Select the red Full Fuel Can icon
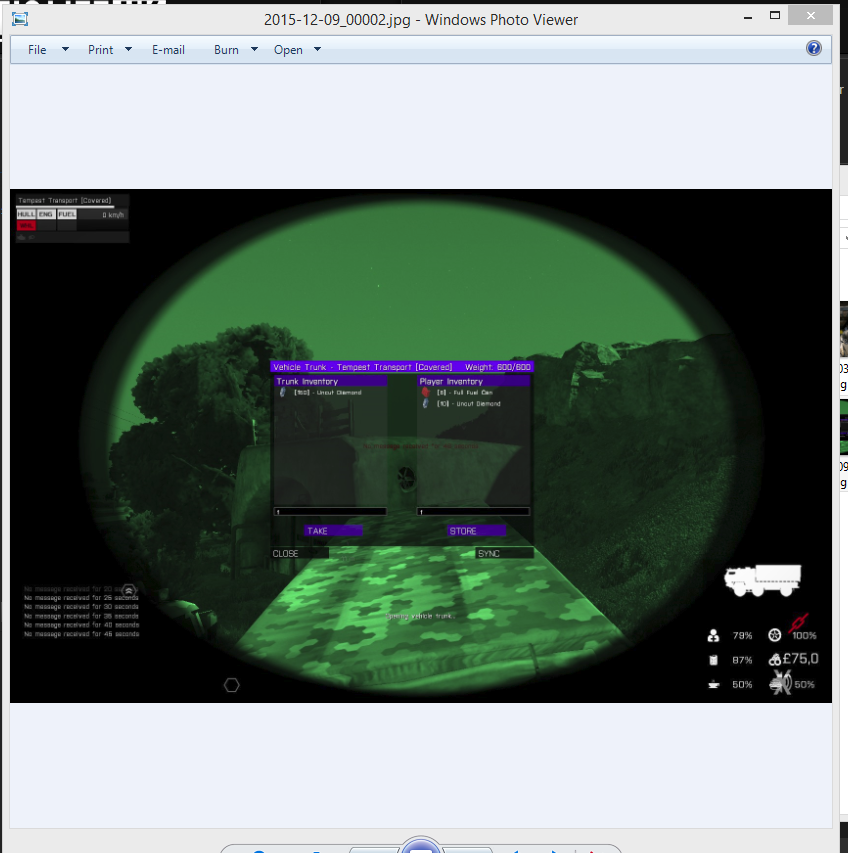 pos(425,392)
